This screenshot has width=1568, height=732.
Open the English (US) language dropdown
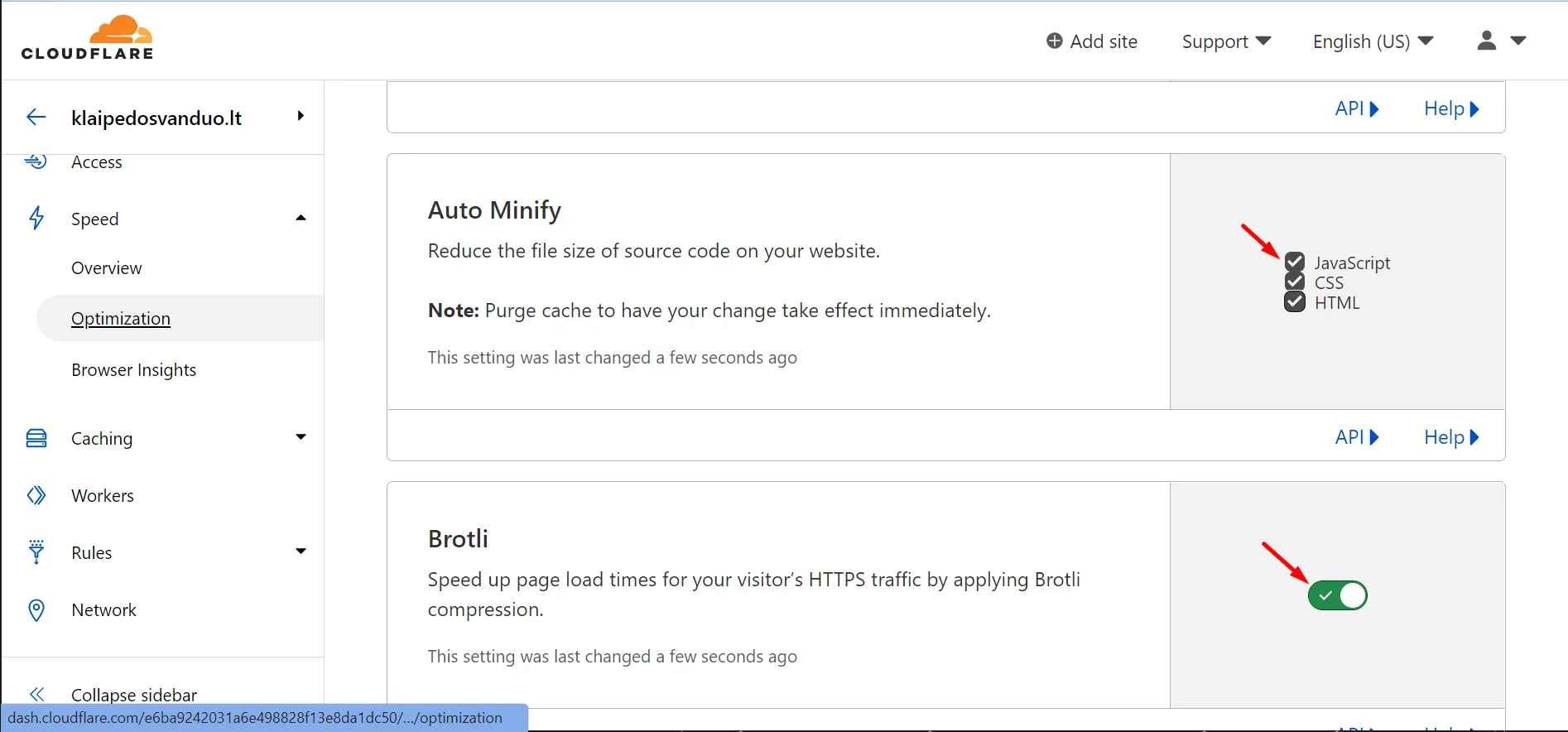click(x=1373, y=41)
